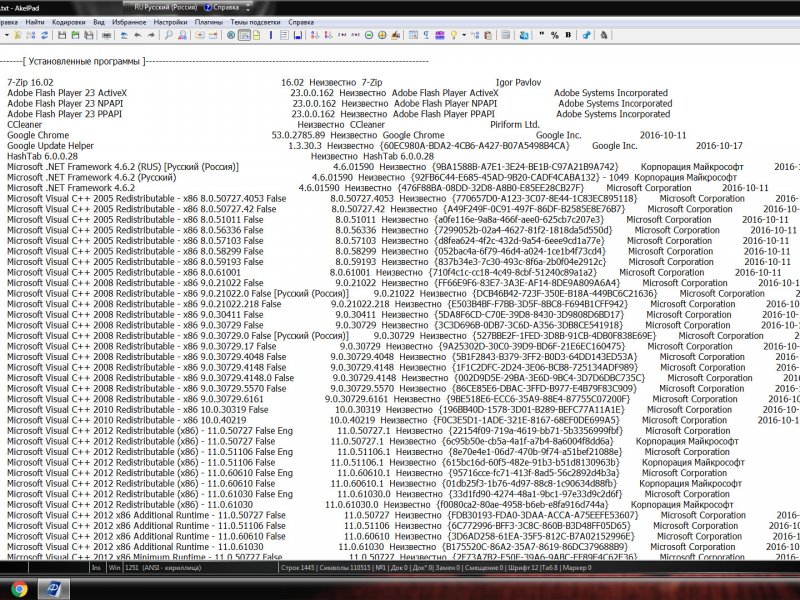
Task: Click the light bulb icon
Action: (453, 35)
